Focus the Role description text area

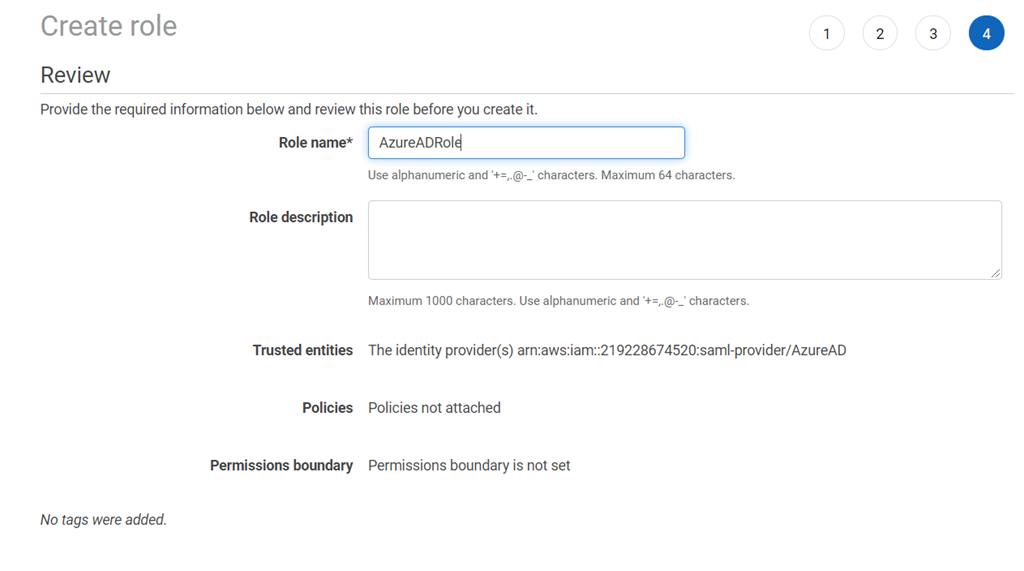coord(684,240)
